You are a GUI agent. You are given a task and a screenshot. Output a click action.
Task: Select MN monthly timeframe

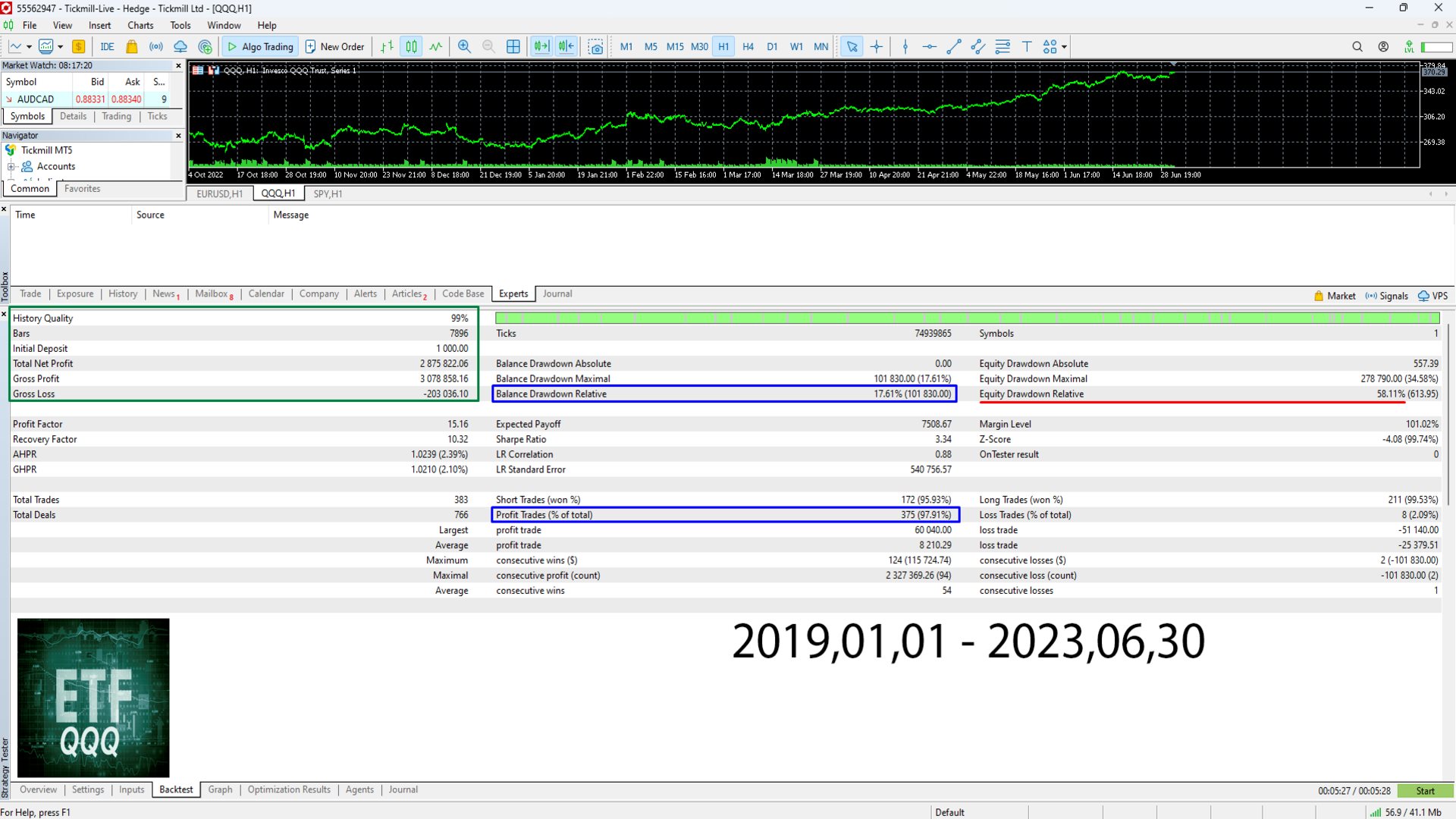(x=821, y=46)
